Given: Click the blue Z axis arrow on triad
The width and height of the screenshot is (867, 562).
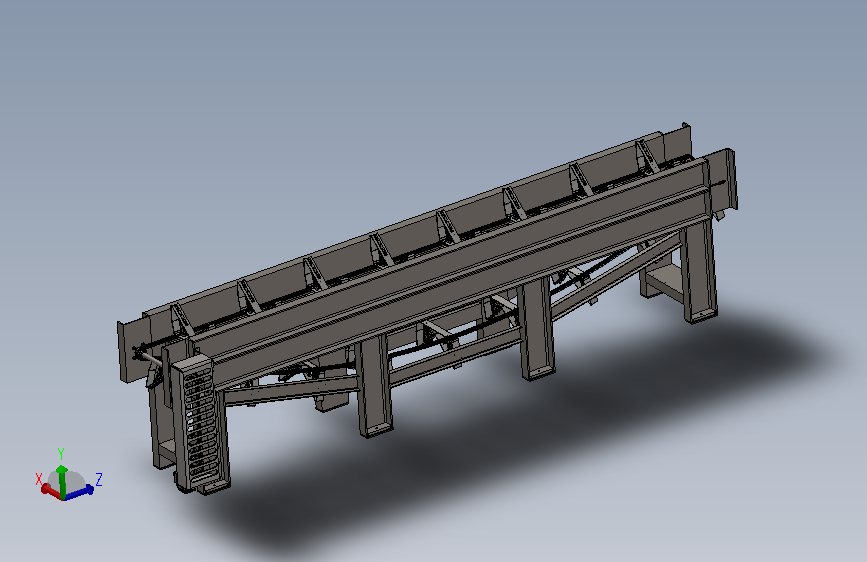Looking at the screenshot, I should [x=80, y=492].
